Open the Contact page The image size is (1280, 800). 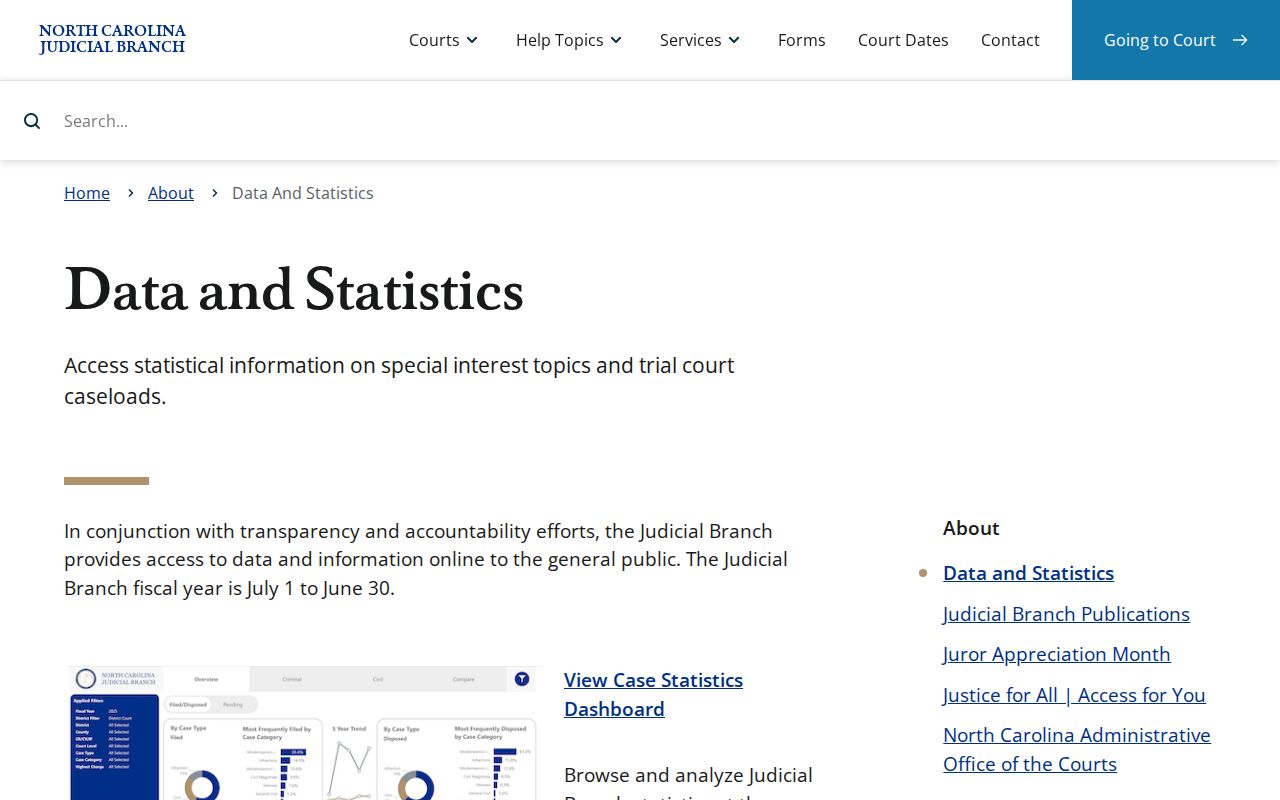1010,40
